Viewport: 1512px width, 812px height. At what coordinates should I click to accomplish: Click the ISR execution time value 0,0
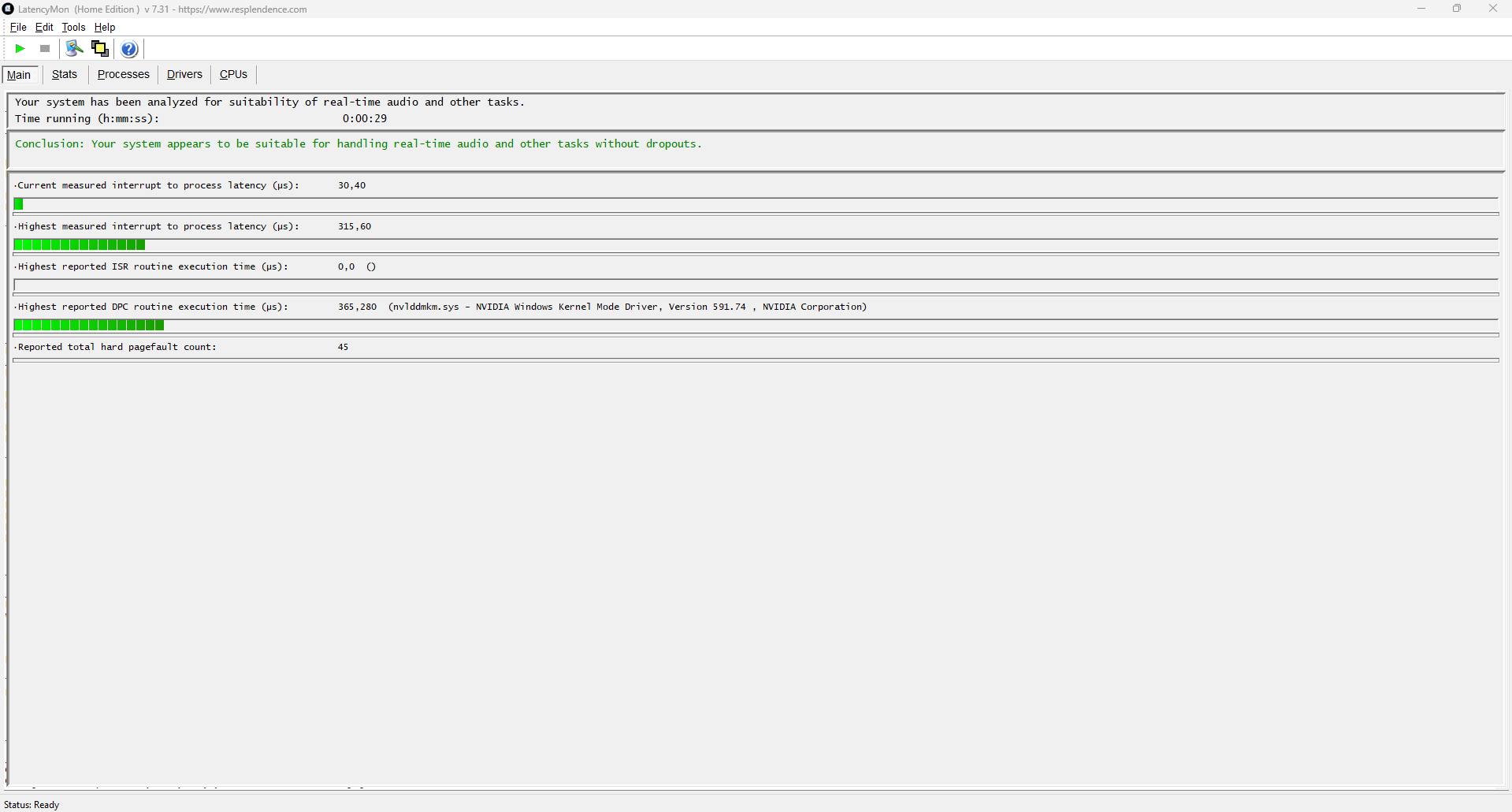coord(347,266)
